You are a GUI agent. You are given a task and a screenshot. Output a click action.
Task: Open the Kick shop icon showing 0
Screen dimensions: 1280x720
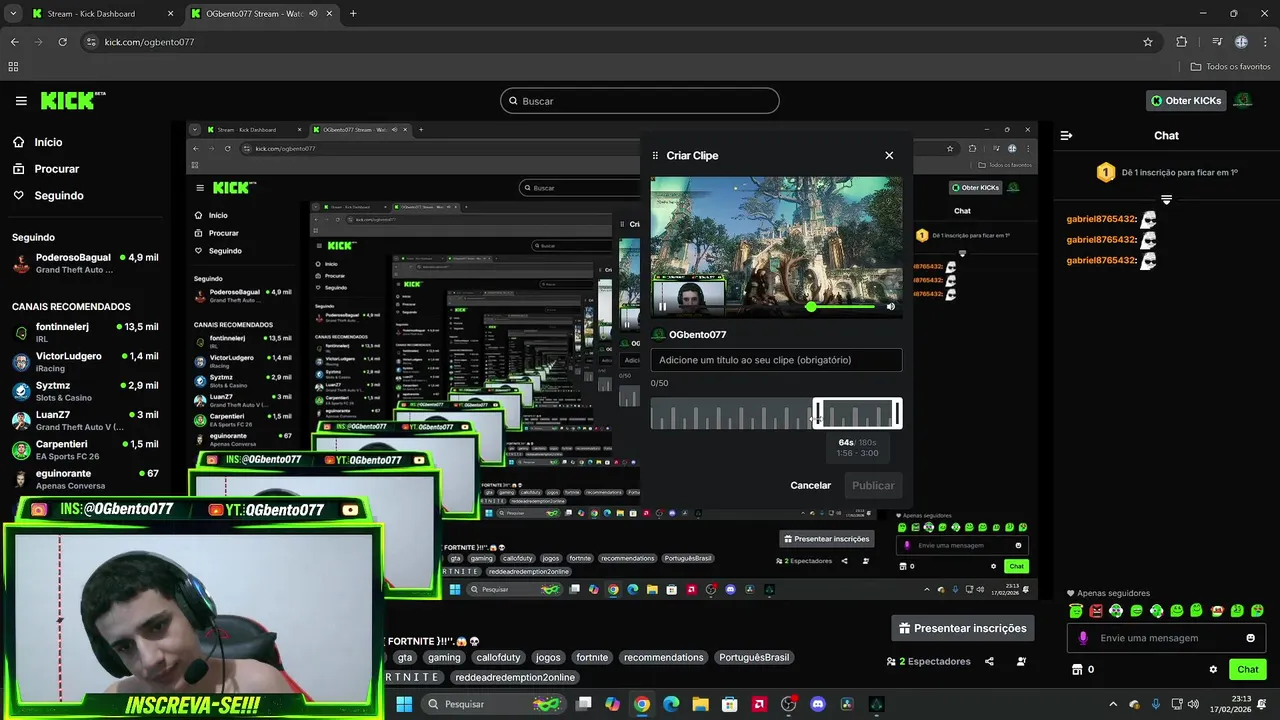1083,669
